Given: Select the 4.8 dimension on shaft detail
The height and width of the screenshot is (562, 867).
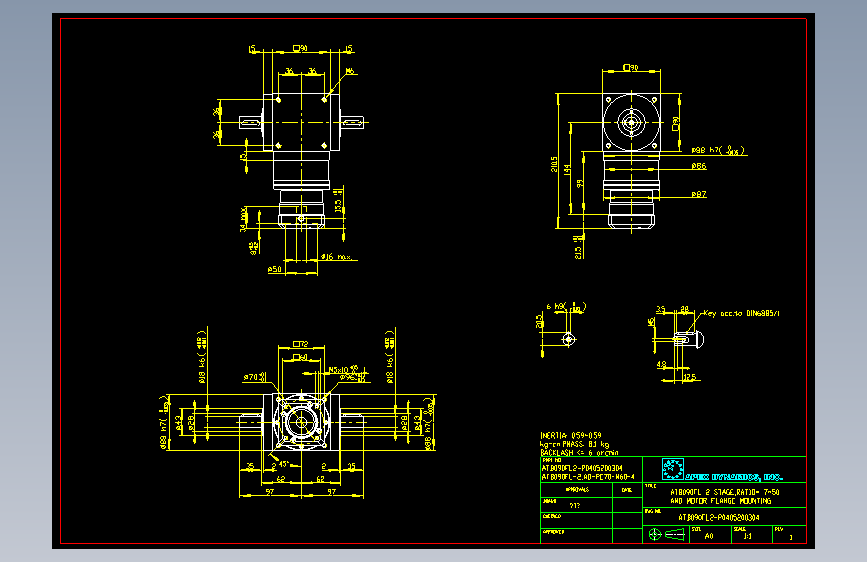Looking at the screenshot, I should 661,365.
